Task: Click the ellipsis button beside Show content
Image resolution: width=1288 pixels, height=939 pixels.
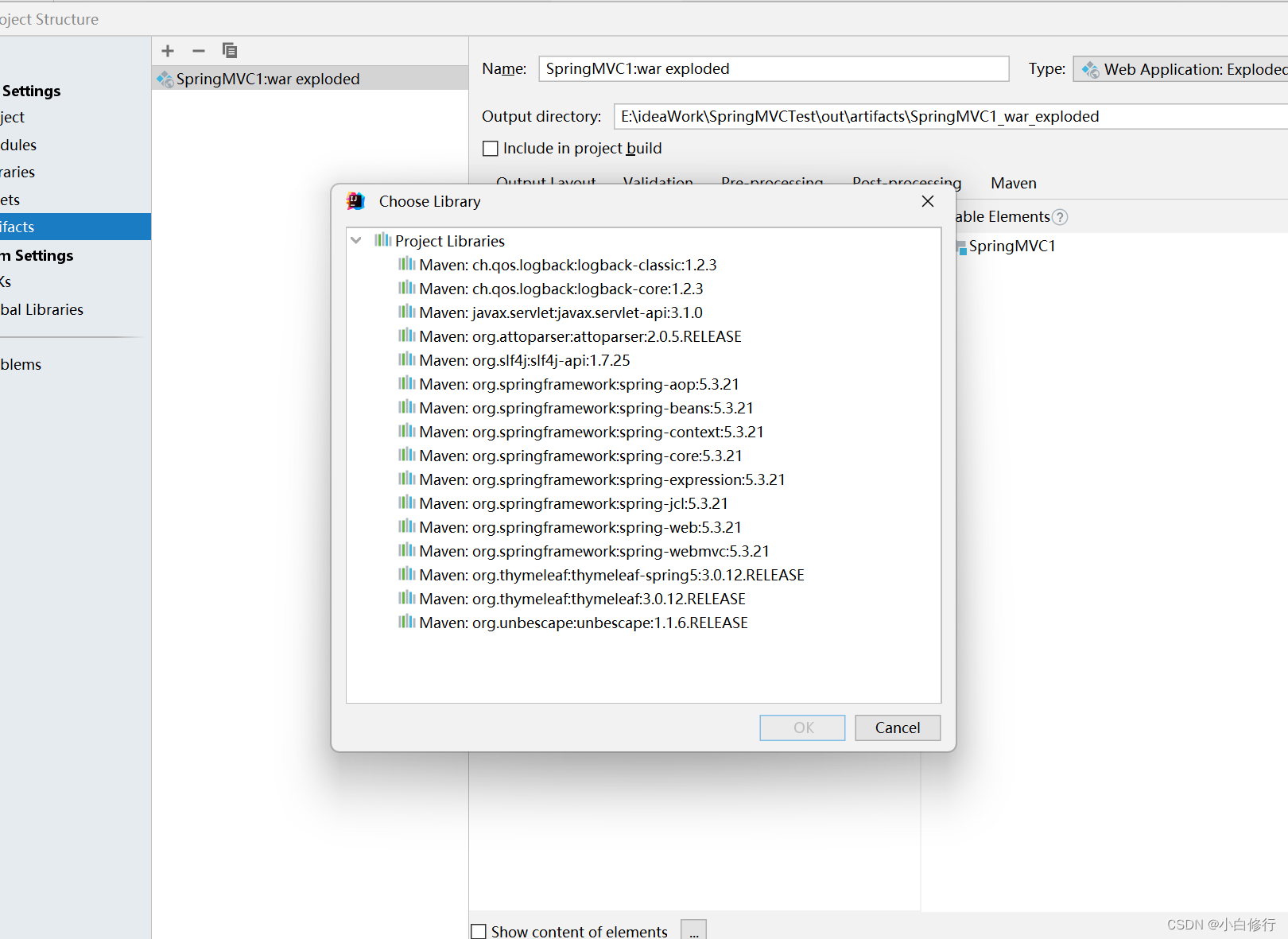Action: point(693,930)
